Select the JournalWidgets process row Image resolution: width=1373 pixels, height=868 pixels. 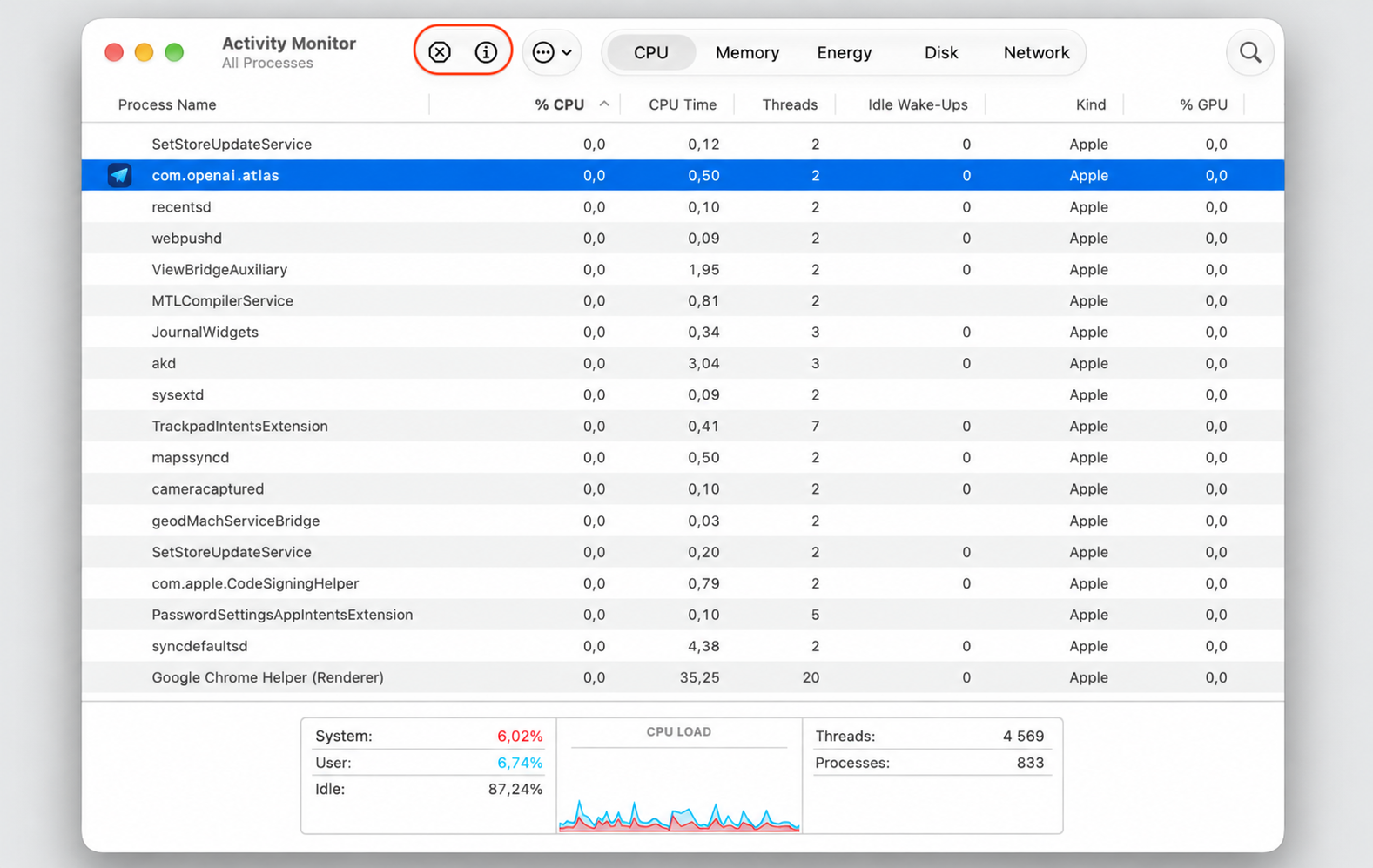(683, 332)
